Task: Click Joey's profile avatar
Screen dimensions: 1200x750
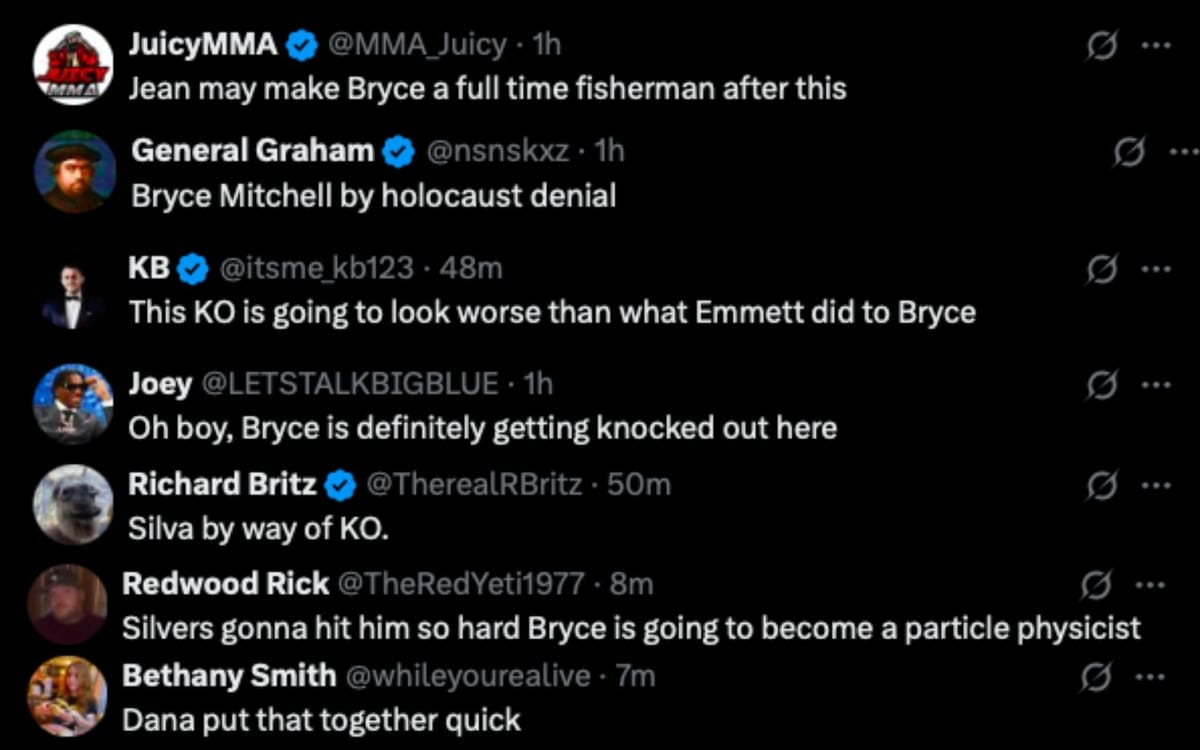Action: point(75,403)
